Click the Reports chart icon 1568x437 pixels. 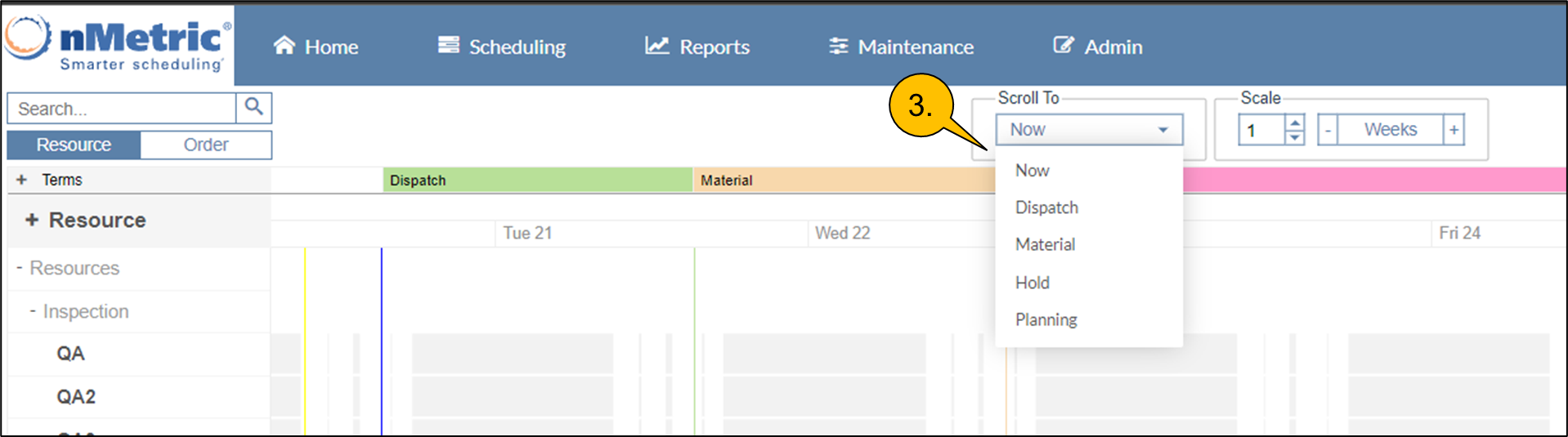[656, 46]
